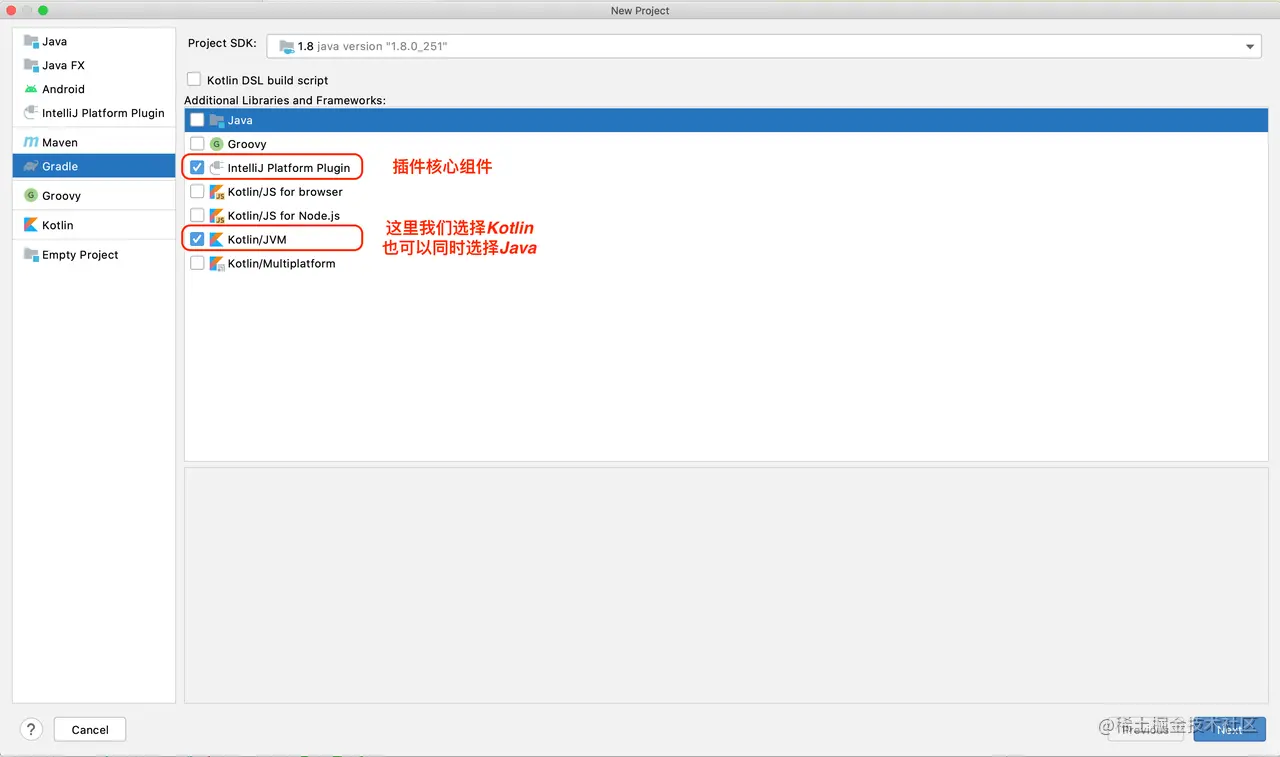Click the 'Kotlin DSL build script' label

pos(268,80)
